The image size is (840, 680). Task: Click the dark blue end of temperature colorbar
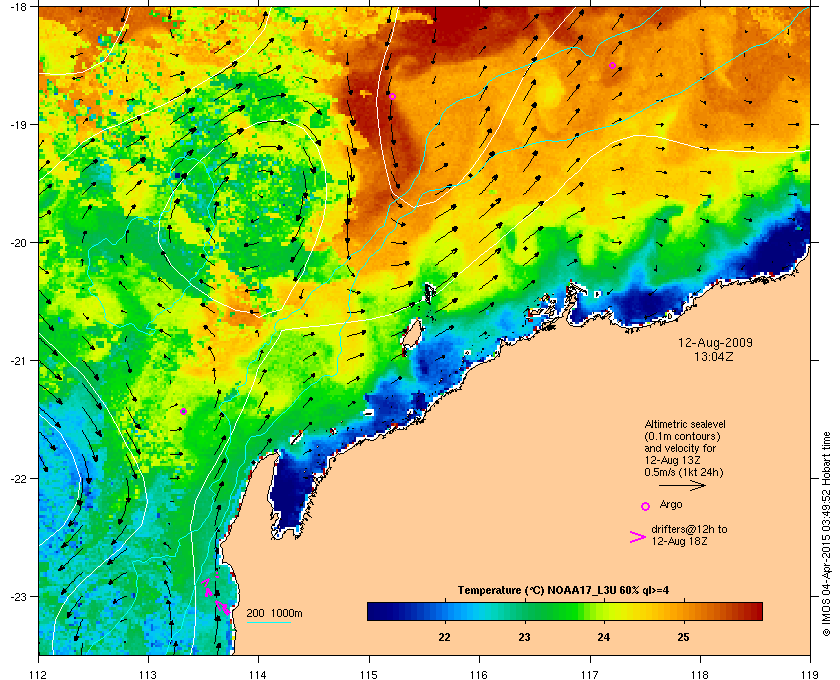[x=375, y=611]
